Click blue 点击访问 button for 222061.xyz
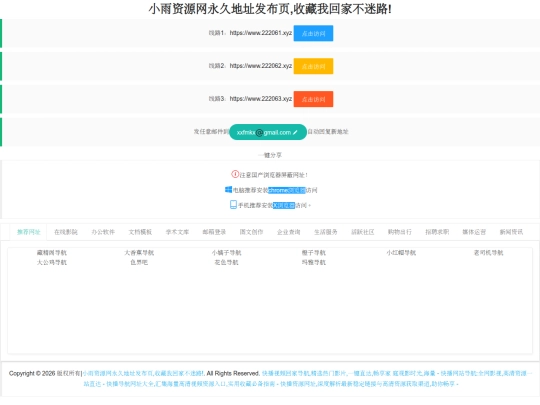Image resolution: width=540 pixels, height=405 pixels. 313,33
